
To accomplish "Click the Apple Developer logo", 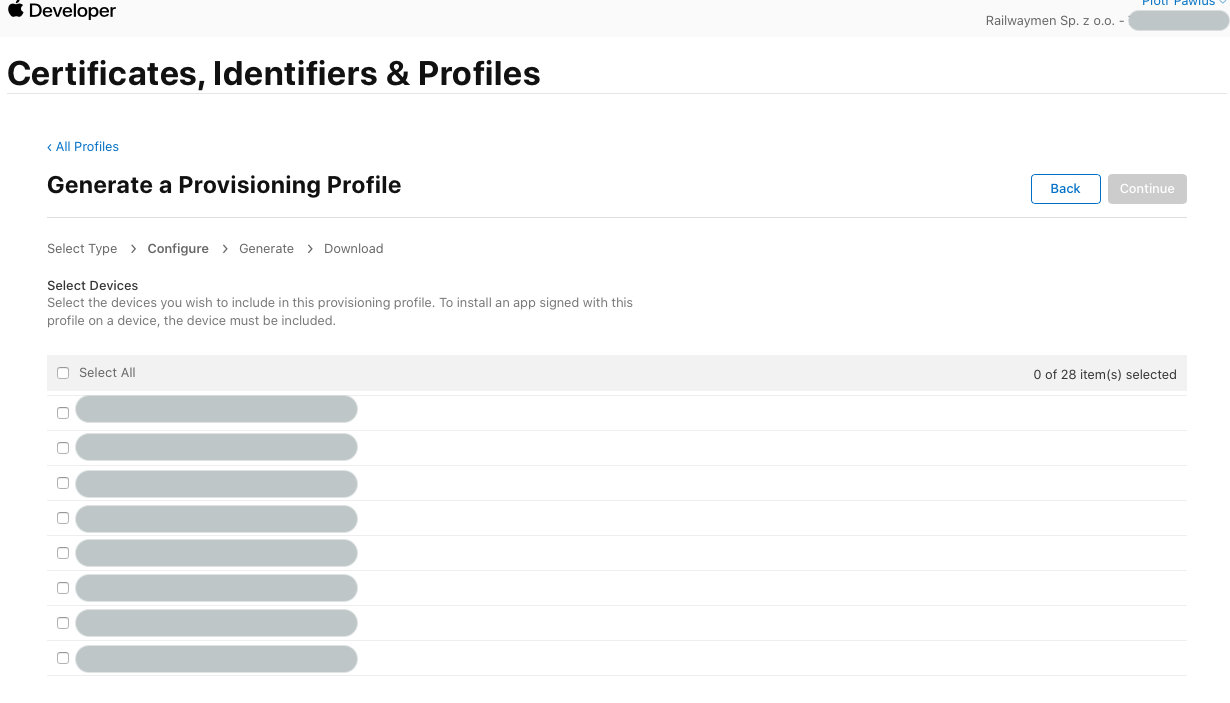I will (x=62, y=11).
